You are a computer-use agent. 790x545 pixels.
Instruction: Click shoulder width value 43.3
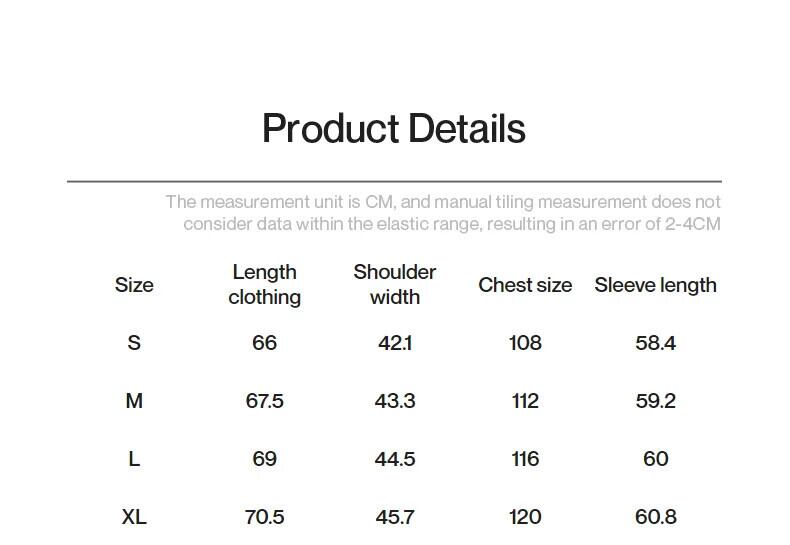pos(395,401)
